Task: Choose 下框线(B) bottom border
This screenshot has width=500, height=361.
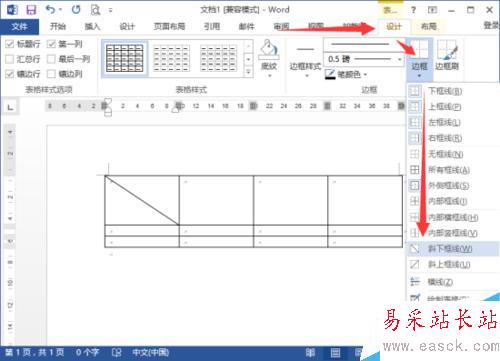Action: tap(453, 91)
